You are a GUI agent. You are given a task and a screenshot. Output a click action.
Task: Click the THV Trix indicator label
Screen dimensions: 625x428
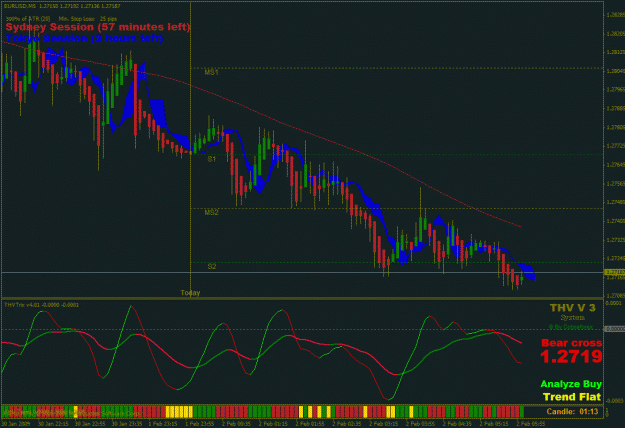[x=41, y=305]
